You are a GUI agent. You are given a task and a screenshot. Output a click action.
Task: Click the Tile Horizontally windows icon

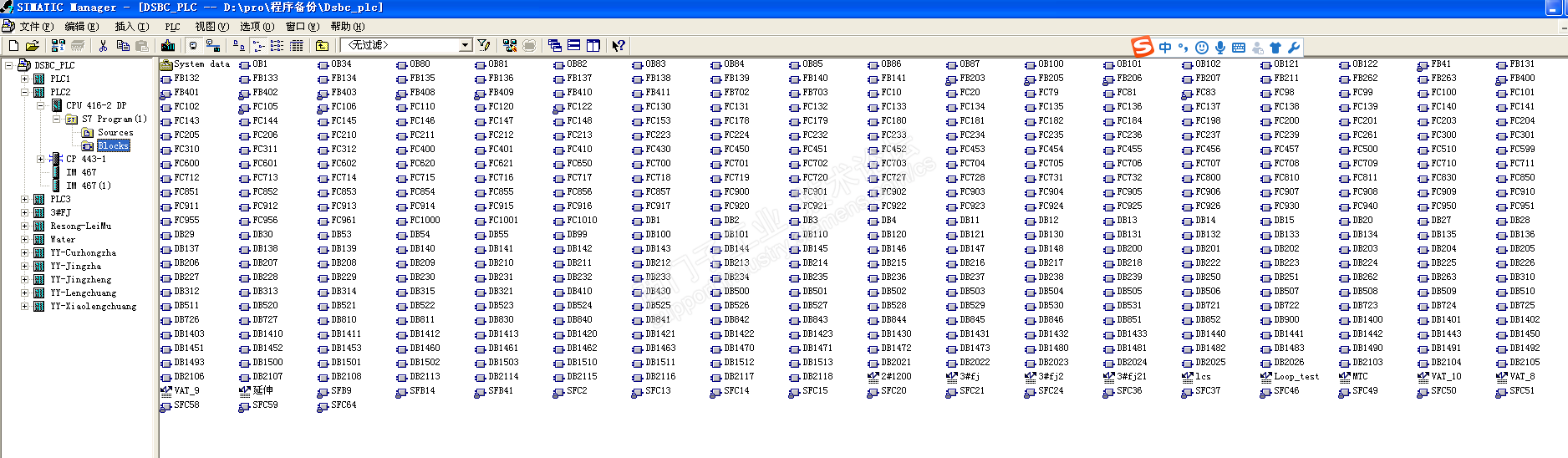coord(574,45)
